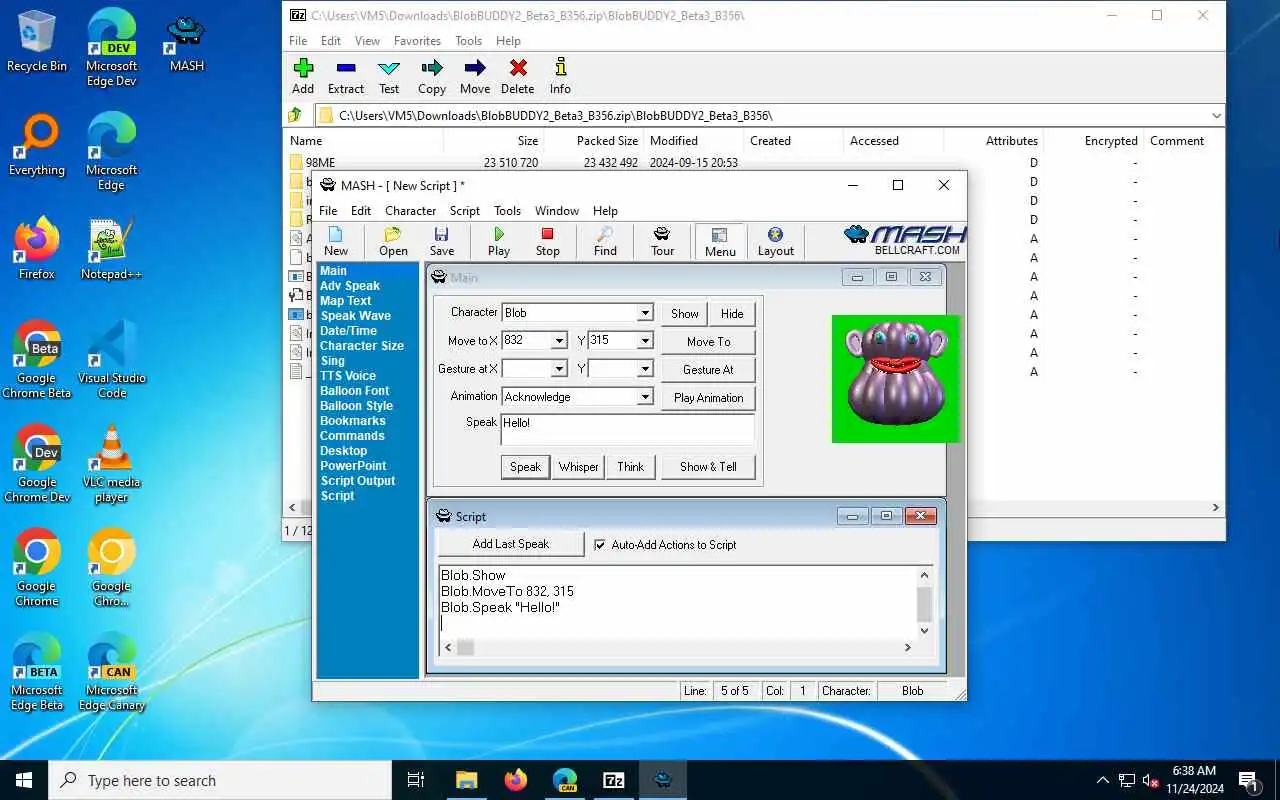Select Balloon Style in the sidebar

click(x=356, y=406)
